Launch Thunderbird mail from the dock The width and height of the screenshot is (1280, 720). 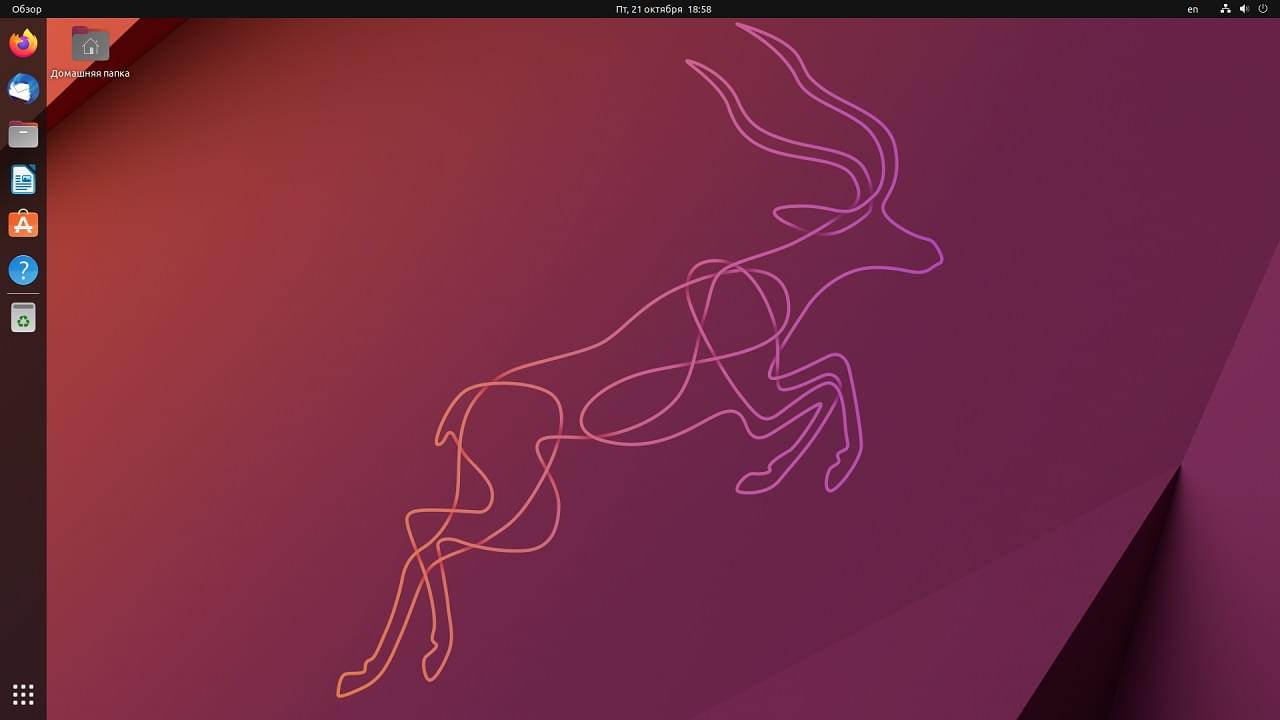click(x=23, y=89)
